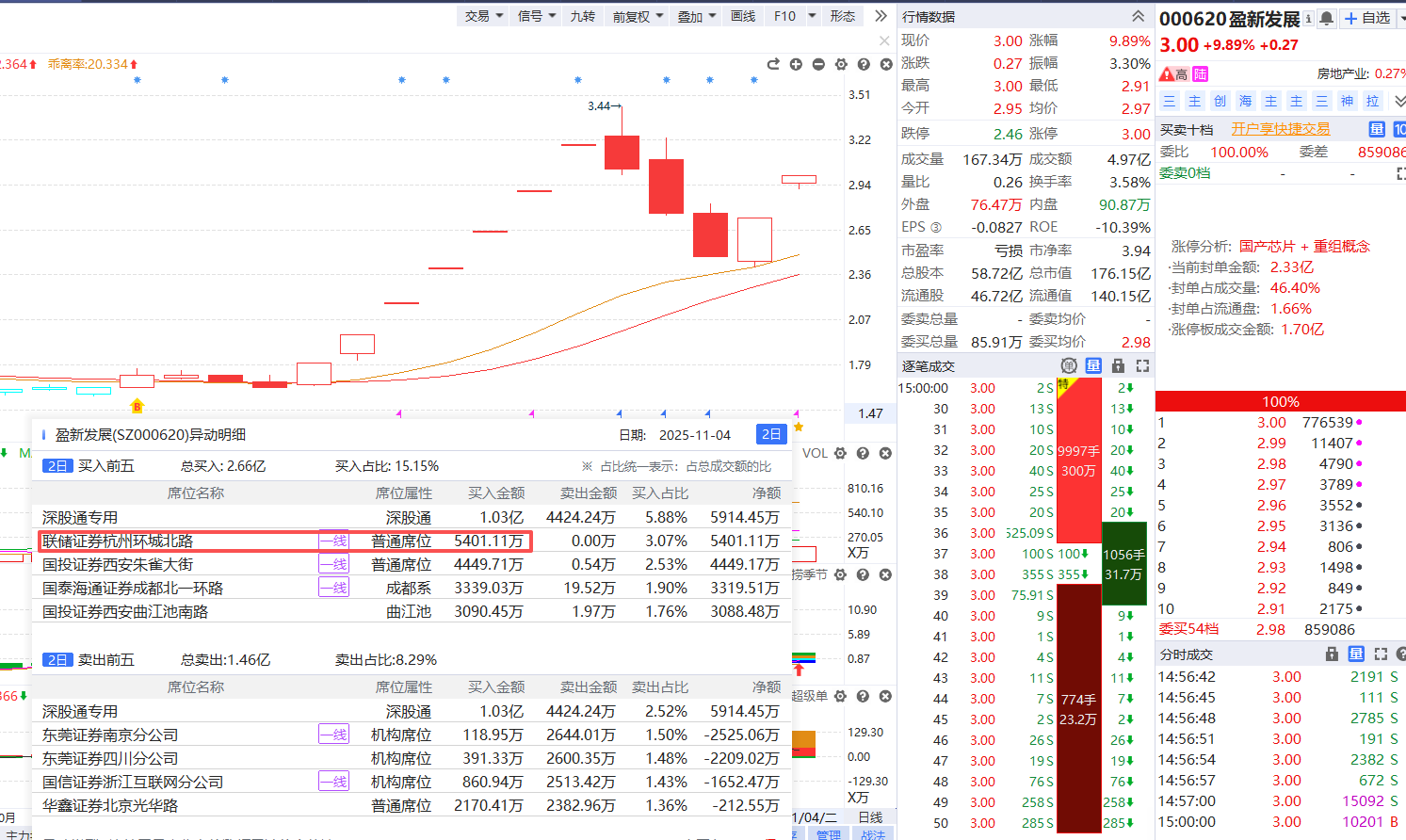This screenshot has width=1406, height=840.
Task: Click the alert bell icon beside 盈新发展
Action: pos(1327,18)
